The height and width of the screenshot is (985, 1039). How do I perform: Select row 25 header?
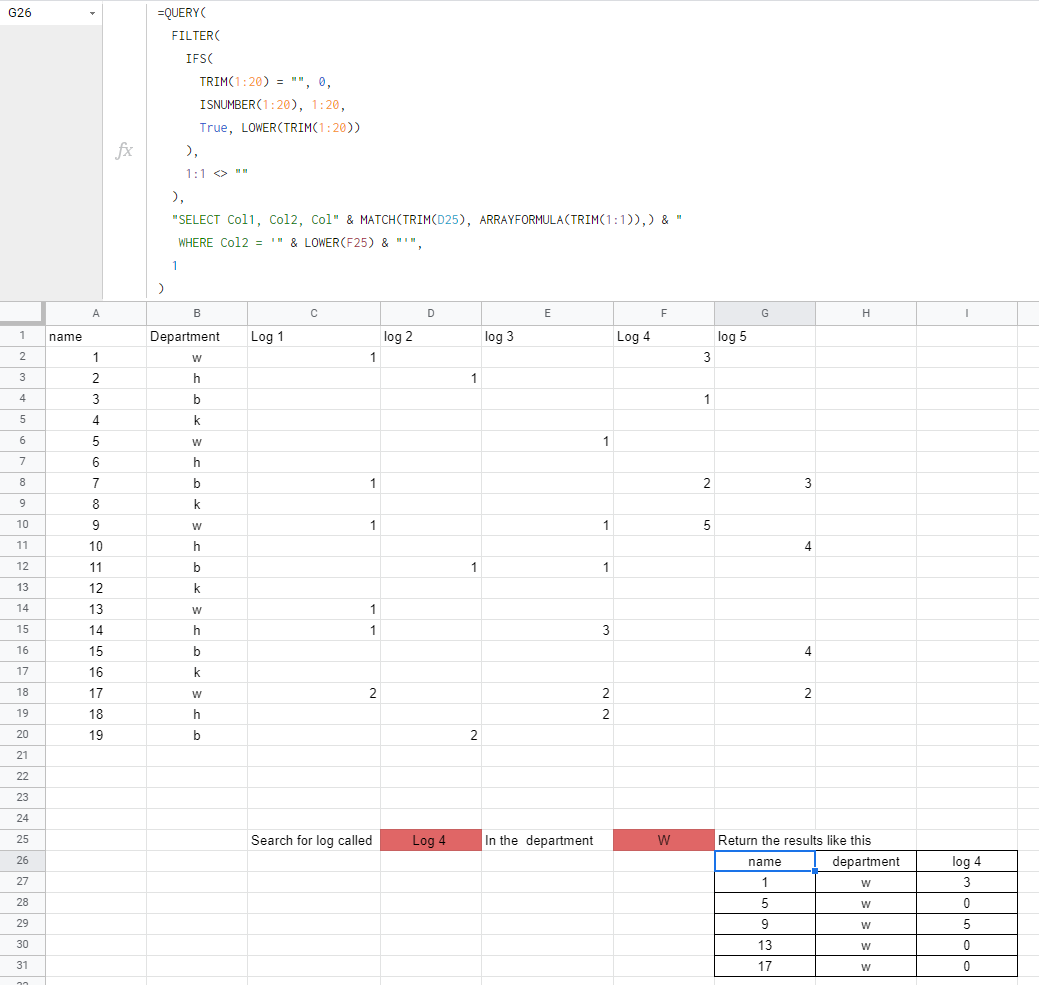point(22,840)
